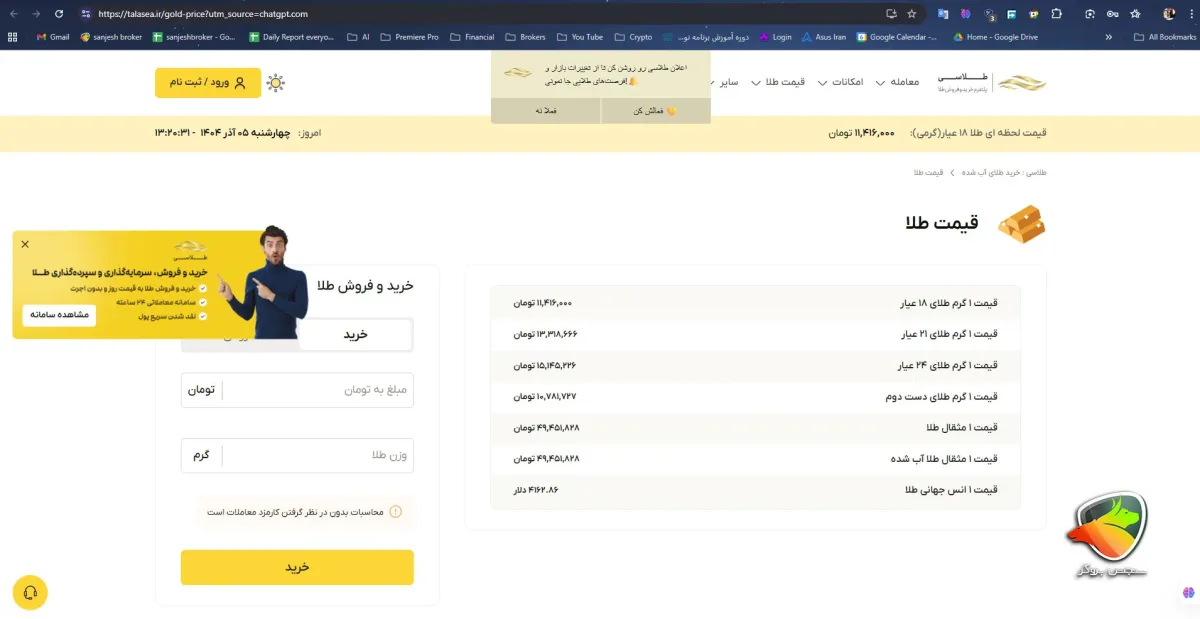Open the AI bookmarks folder
The height and width of the screenshot is (619, 1200).
358,37
